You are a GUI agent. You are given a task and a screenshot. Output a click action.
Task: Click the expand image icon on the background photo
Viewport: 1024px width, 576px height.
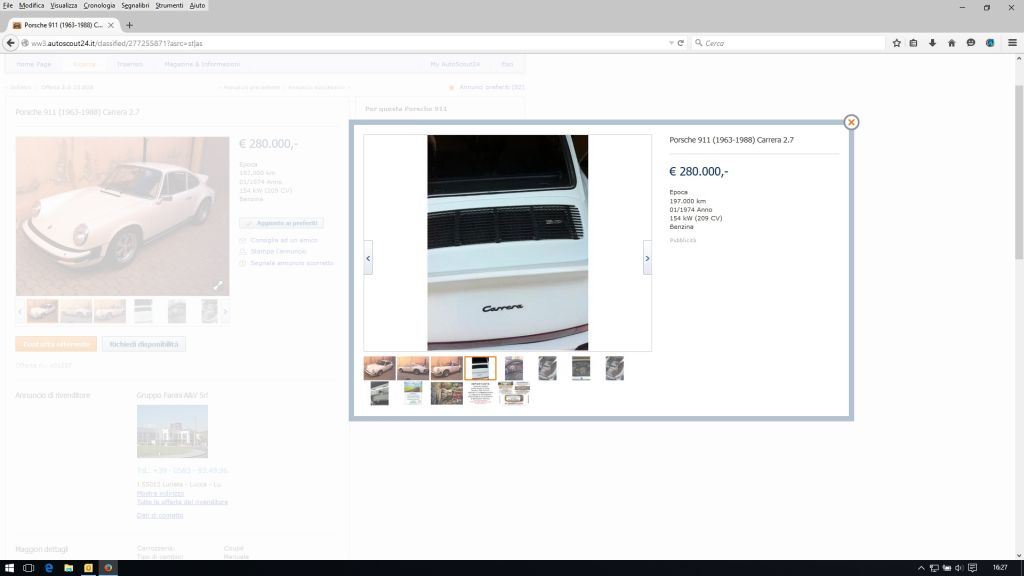pyautogui.click(x=218, y=285)
